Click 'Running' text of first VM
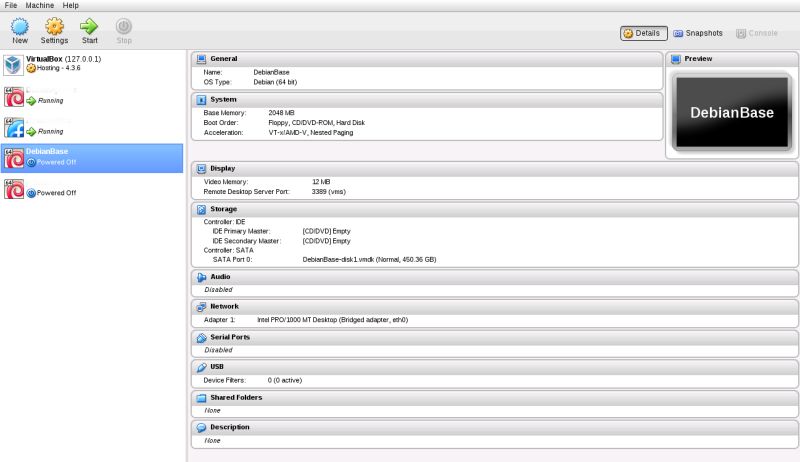The image size is (800, 462). (51, 101)
